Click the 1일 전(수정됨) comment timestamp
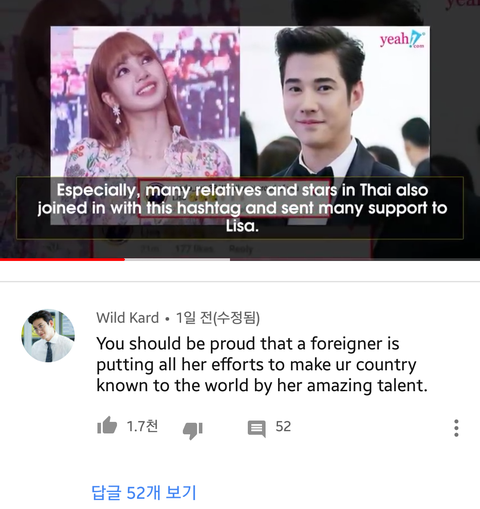This screenshot has width=480, height=509. click(x=218, y=318)
